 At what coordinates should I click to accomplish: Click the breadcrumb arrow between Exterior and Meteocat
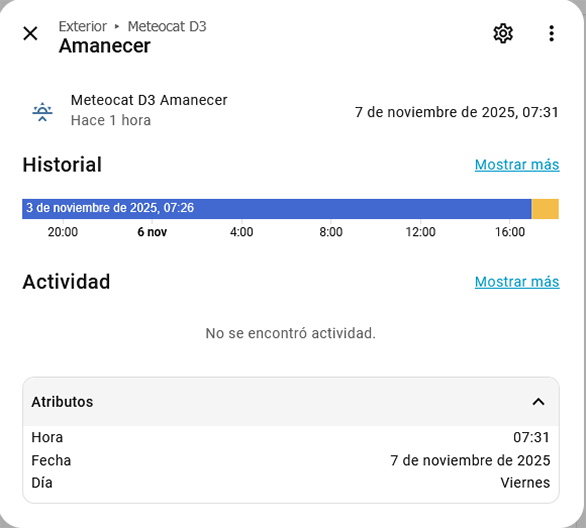pos(117,27)
